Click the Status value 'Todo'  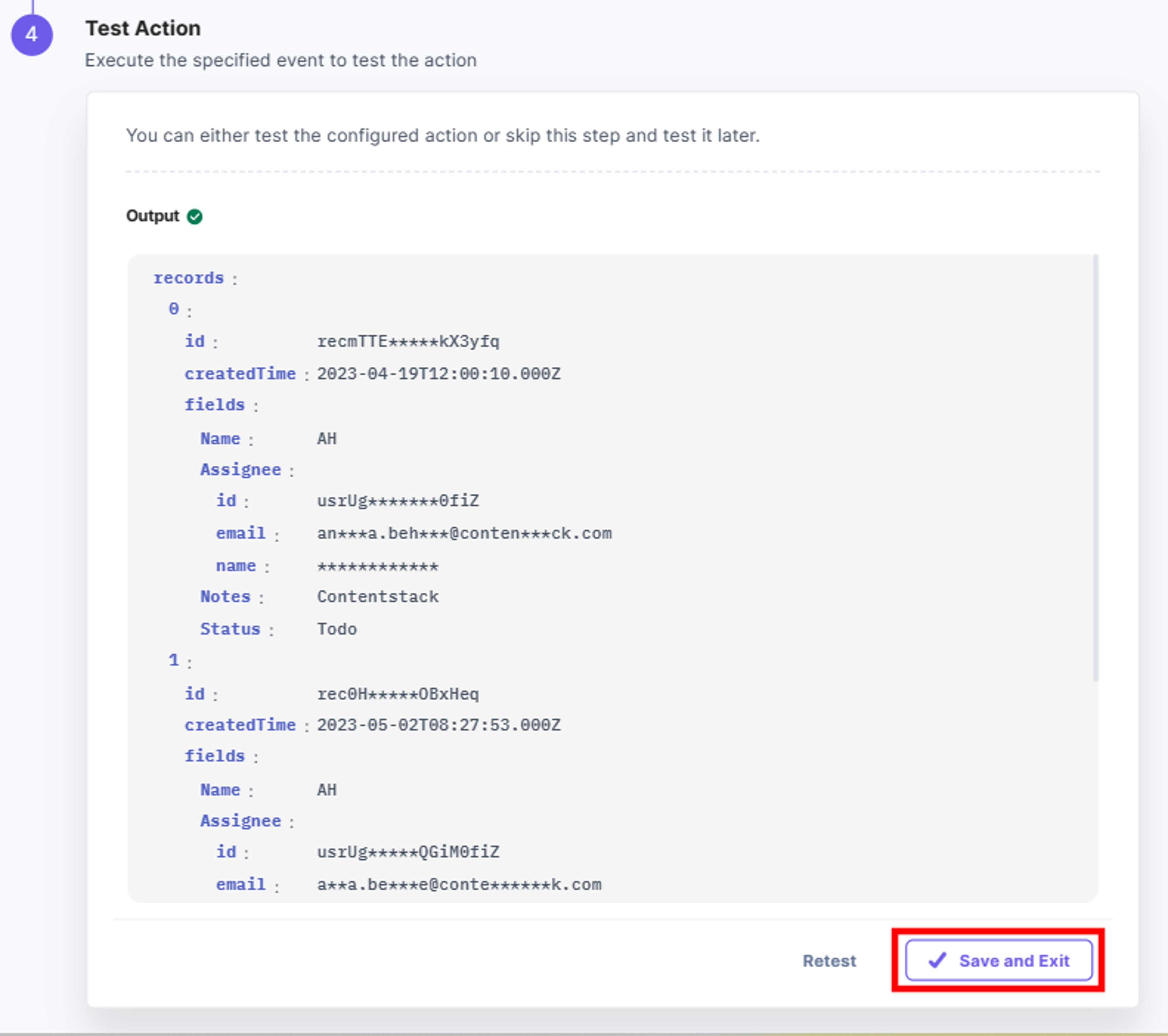(337, 629)
